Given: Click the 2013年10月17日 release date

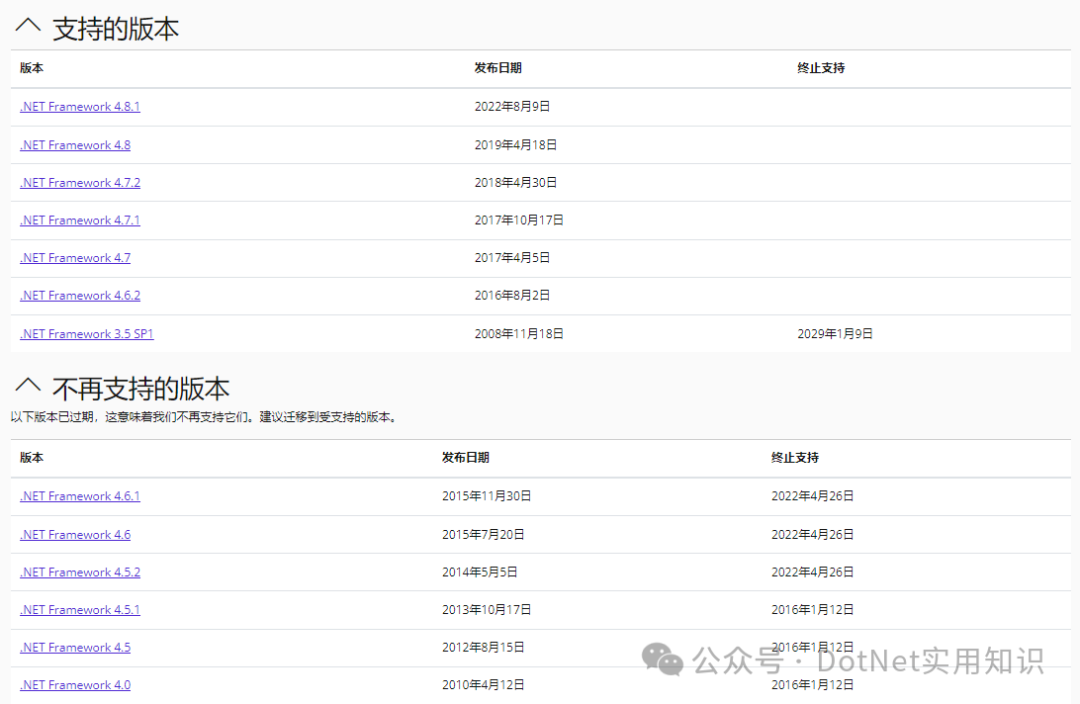Looking at the screenshot, I should tap(486, 610).
